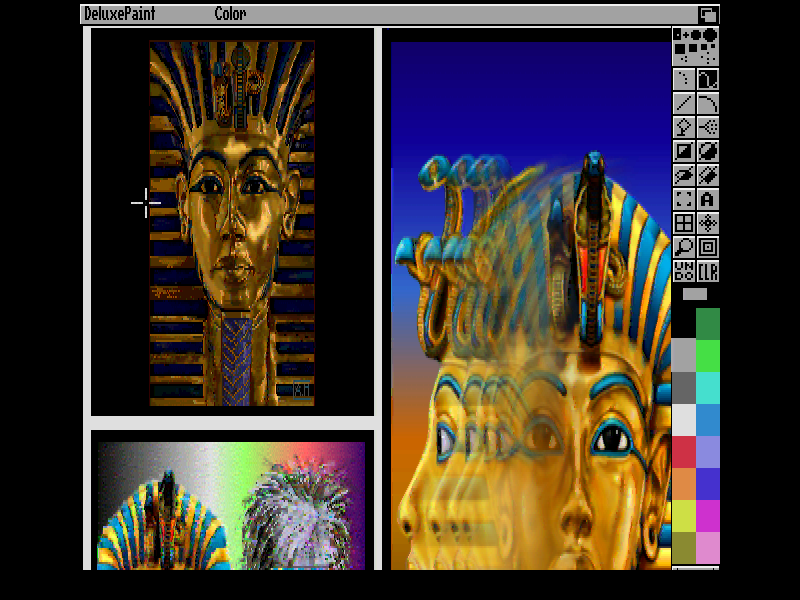Screen dimensions: 800x600
Task: Click the DeluxePaint title text
Action: pos(119,14)
